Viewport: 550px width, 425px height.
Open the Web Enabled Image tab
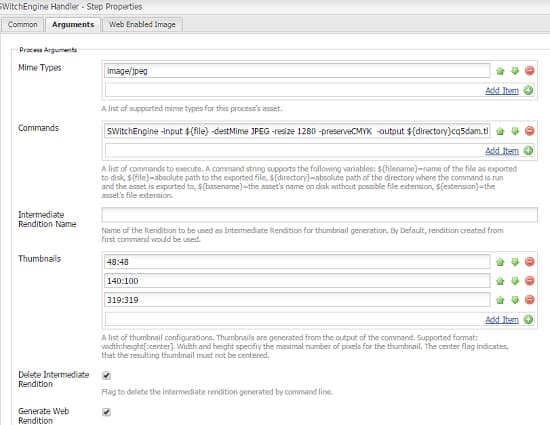click(142, 25)
